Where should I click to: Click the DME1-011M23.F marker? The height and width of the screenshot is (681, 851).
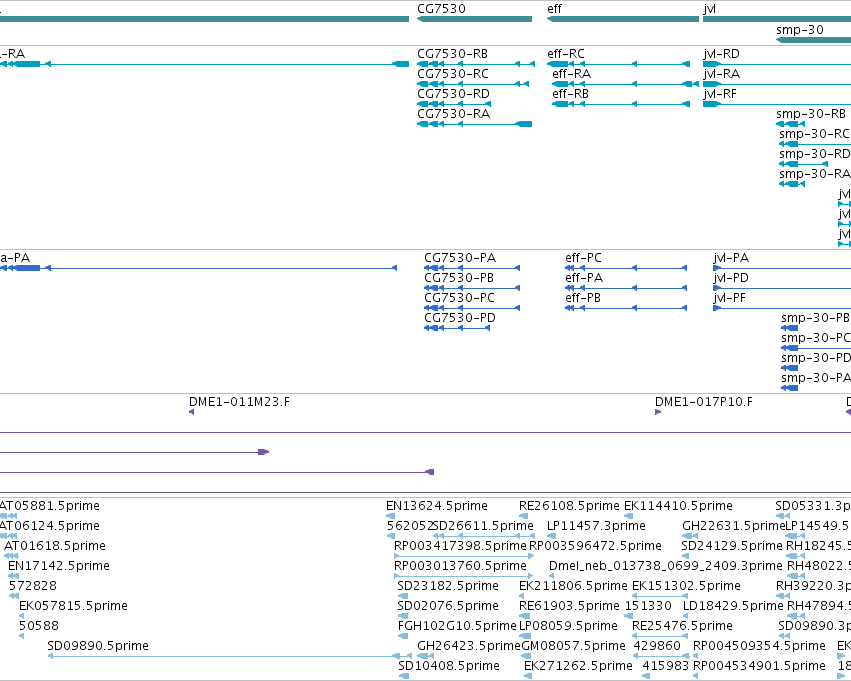[x=192, y=412]
